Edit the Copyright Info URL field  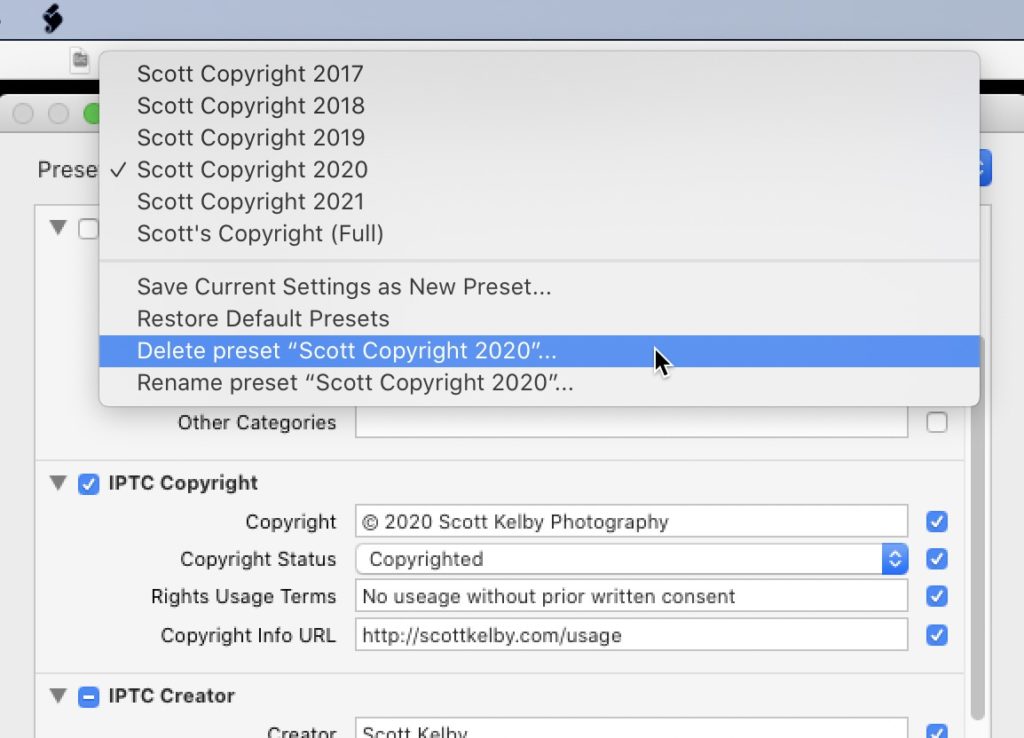coord(632,635)
